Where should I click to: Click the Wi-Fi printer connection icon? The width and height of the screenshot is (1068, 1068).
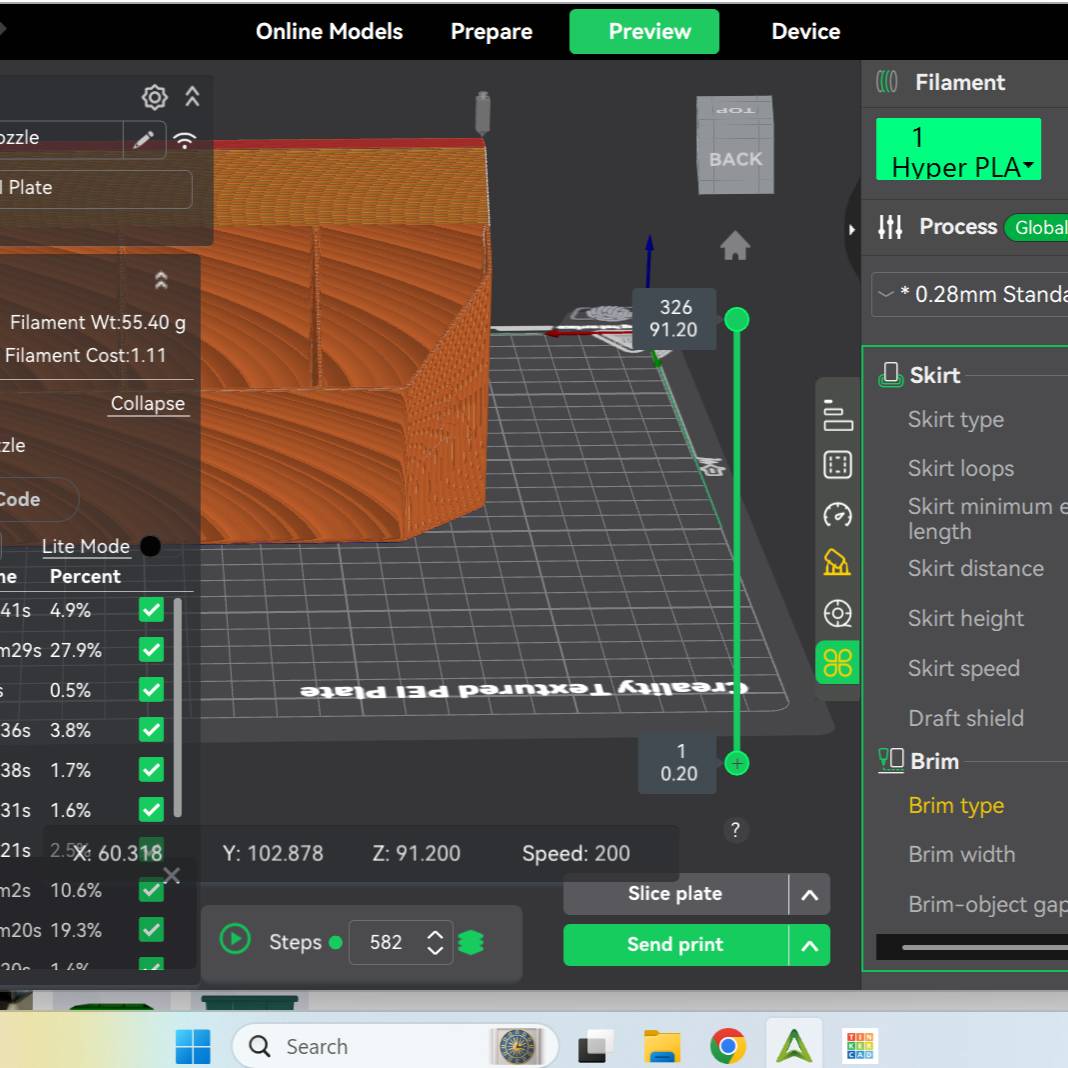click(x=185, y=139)
